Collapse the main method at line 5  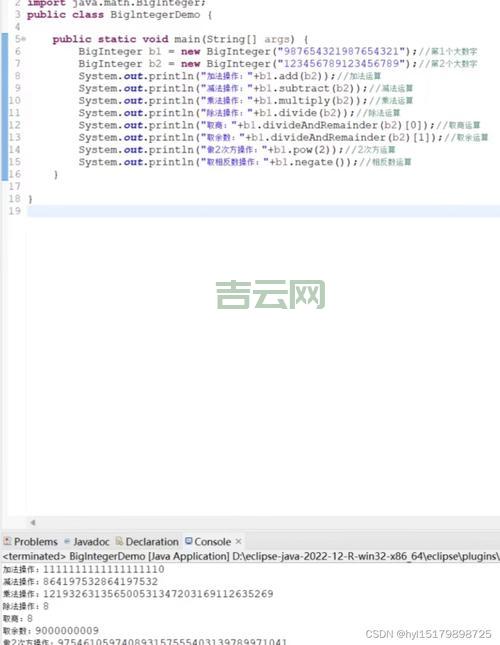24,39
